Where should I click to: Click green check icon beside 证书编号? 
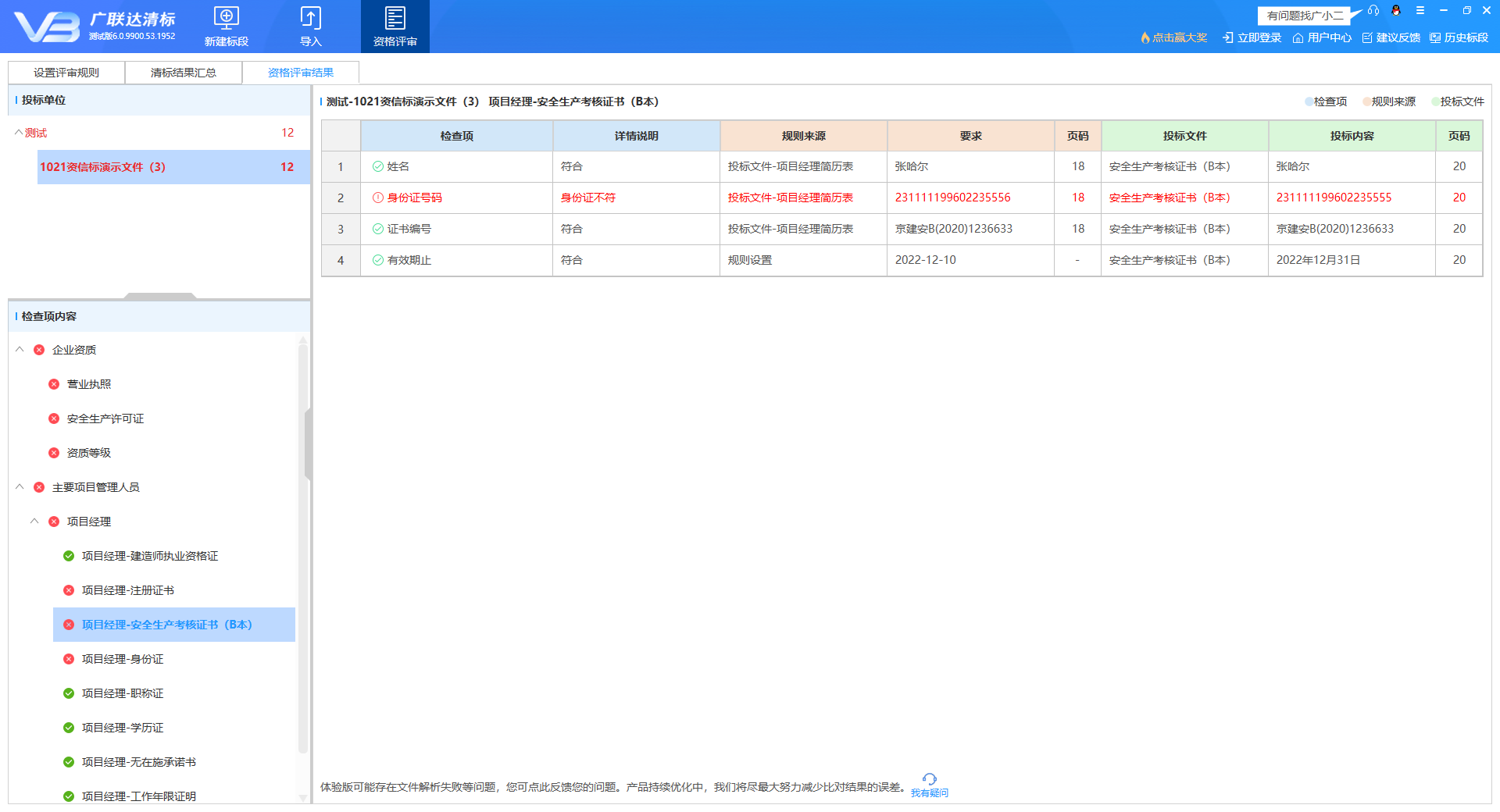[x=378, y=229]
